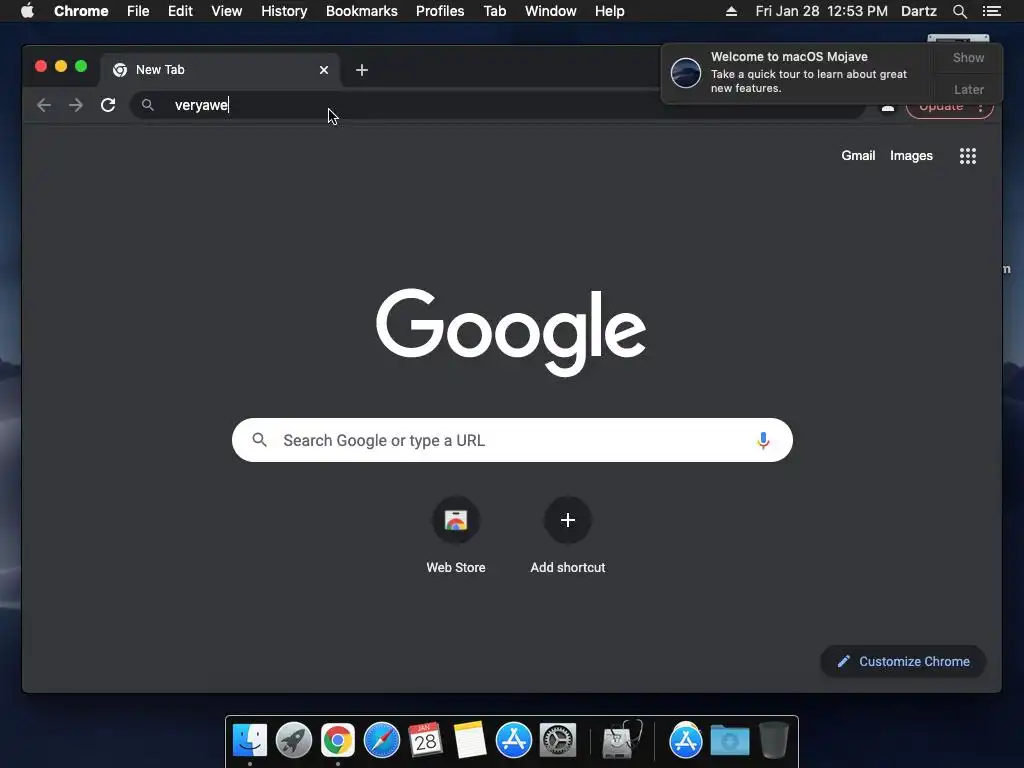The image size is (1024, 768).
Task: Open Launchpad rocket icon in the dock
Action: tap(294, 741)
